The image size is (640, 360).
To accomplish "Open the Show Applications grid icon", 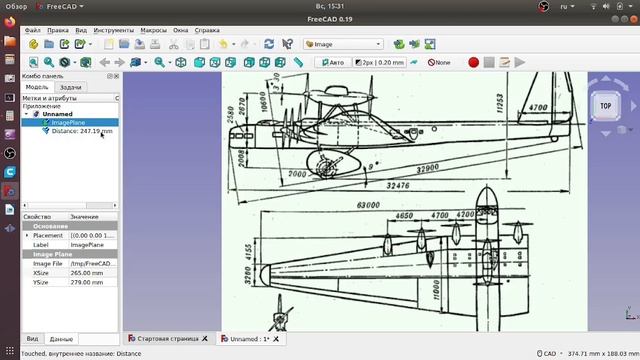I will coord(10,351).
